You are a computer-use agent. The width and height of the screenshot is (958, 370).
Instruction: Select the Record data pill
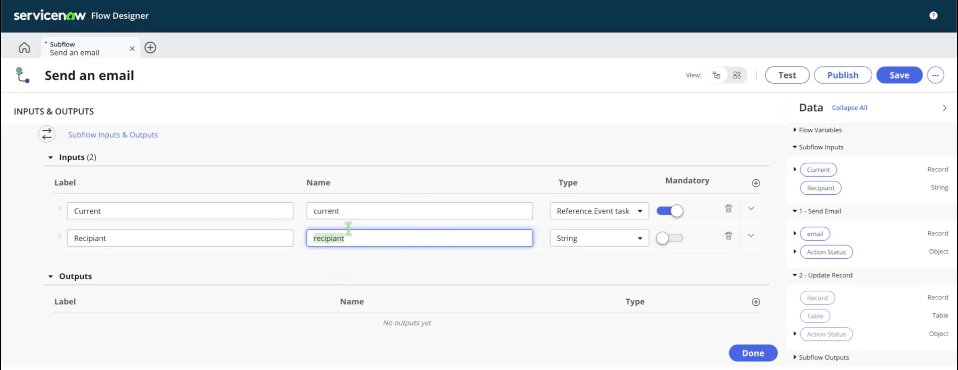click(x=817, y=298)
